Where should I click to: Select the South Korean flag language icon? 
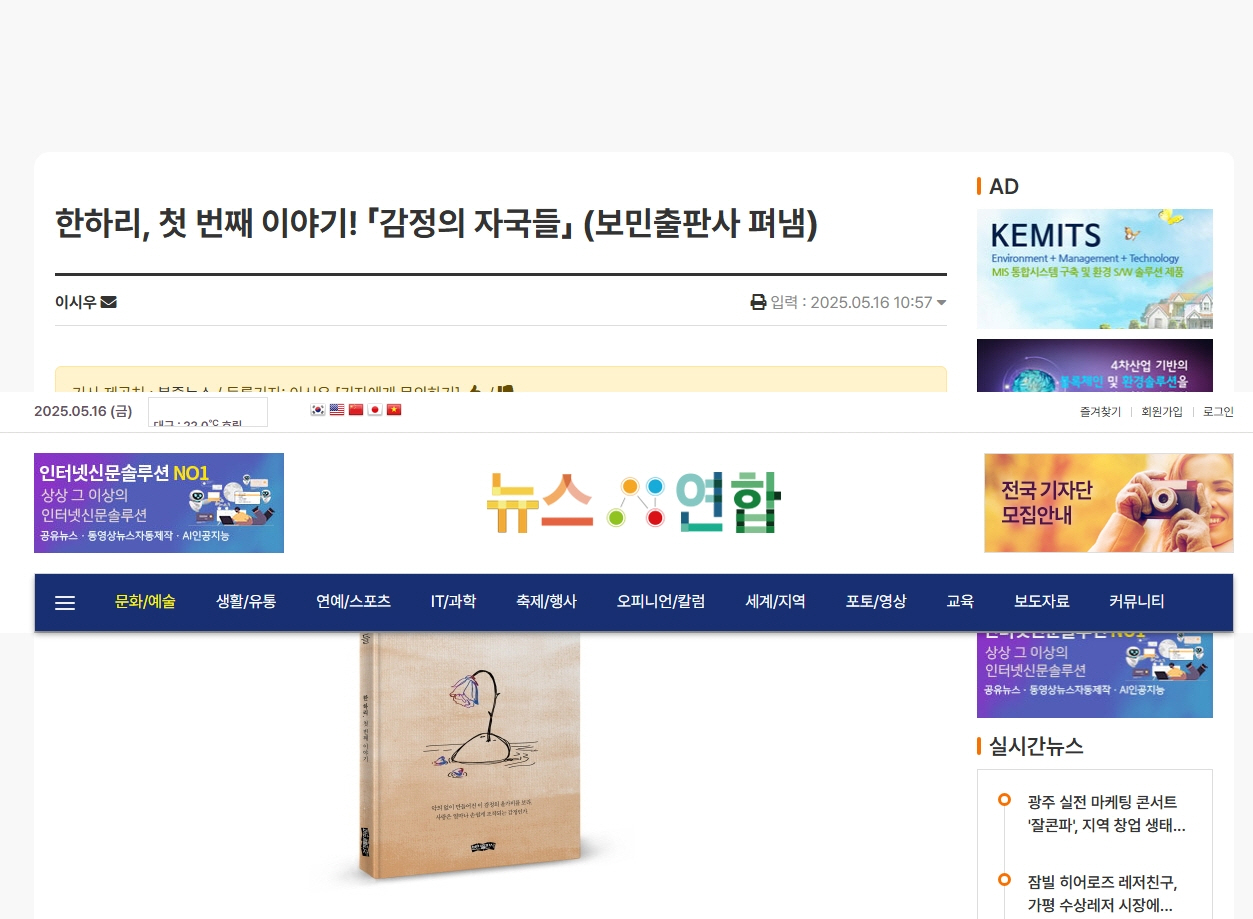click(x=318, y=410)
